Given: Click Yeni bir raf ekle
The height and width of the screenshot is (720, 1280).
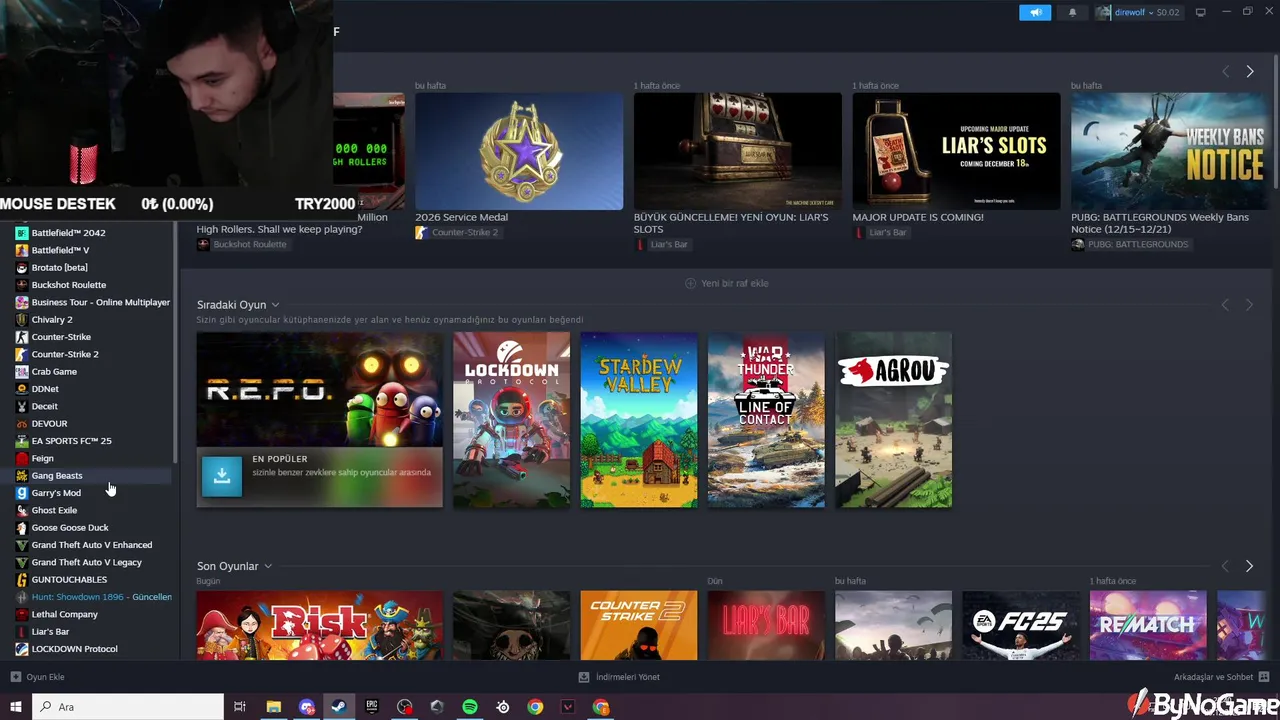Looking at the screenshot, I should coord(727,283).
